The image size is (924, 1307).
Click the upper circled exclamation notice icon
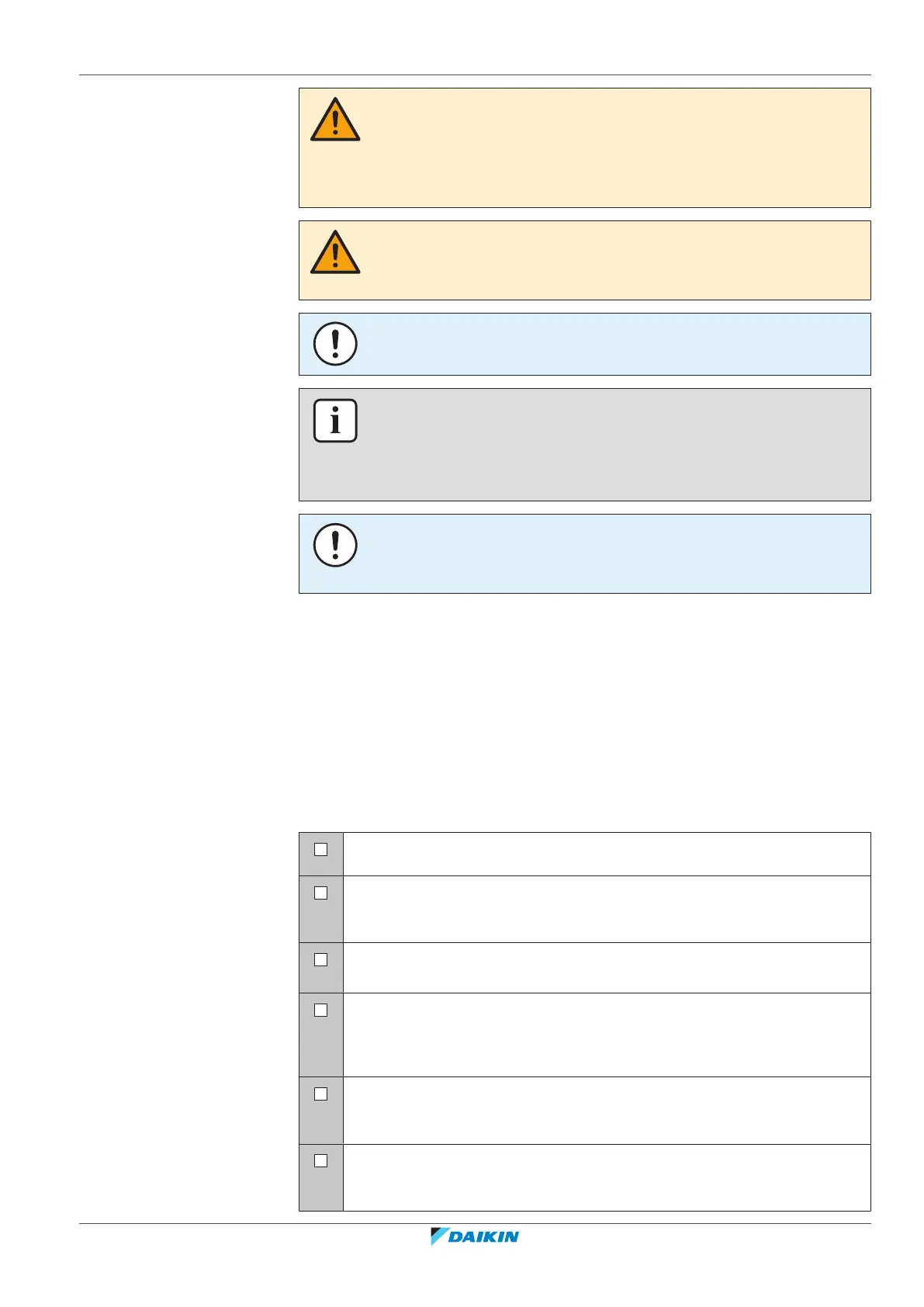[x=335, y=344]
